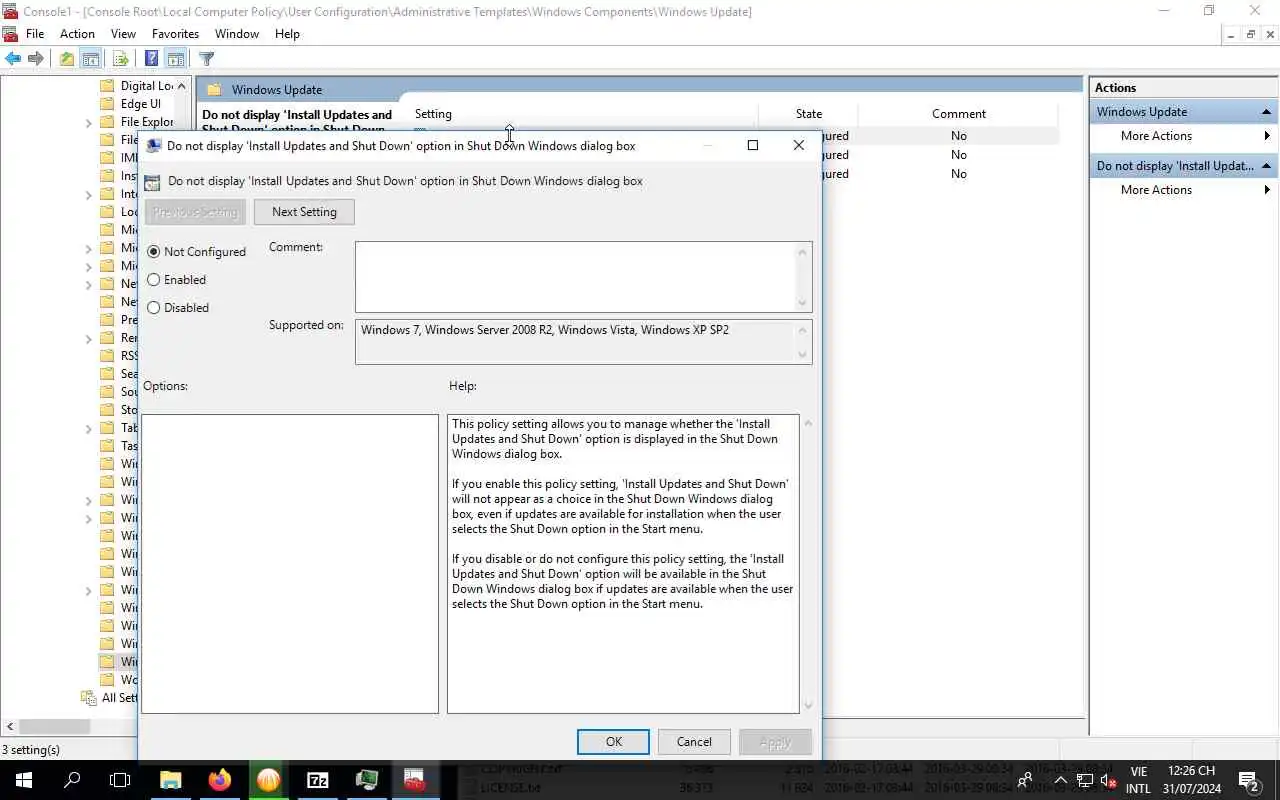Go back with the blue Back arrow
The image size is (1280, 800).
(13, 59)
